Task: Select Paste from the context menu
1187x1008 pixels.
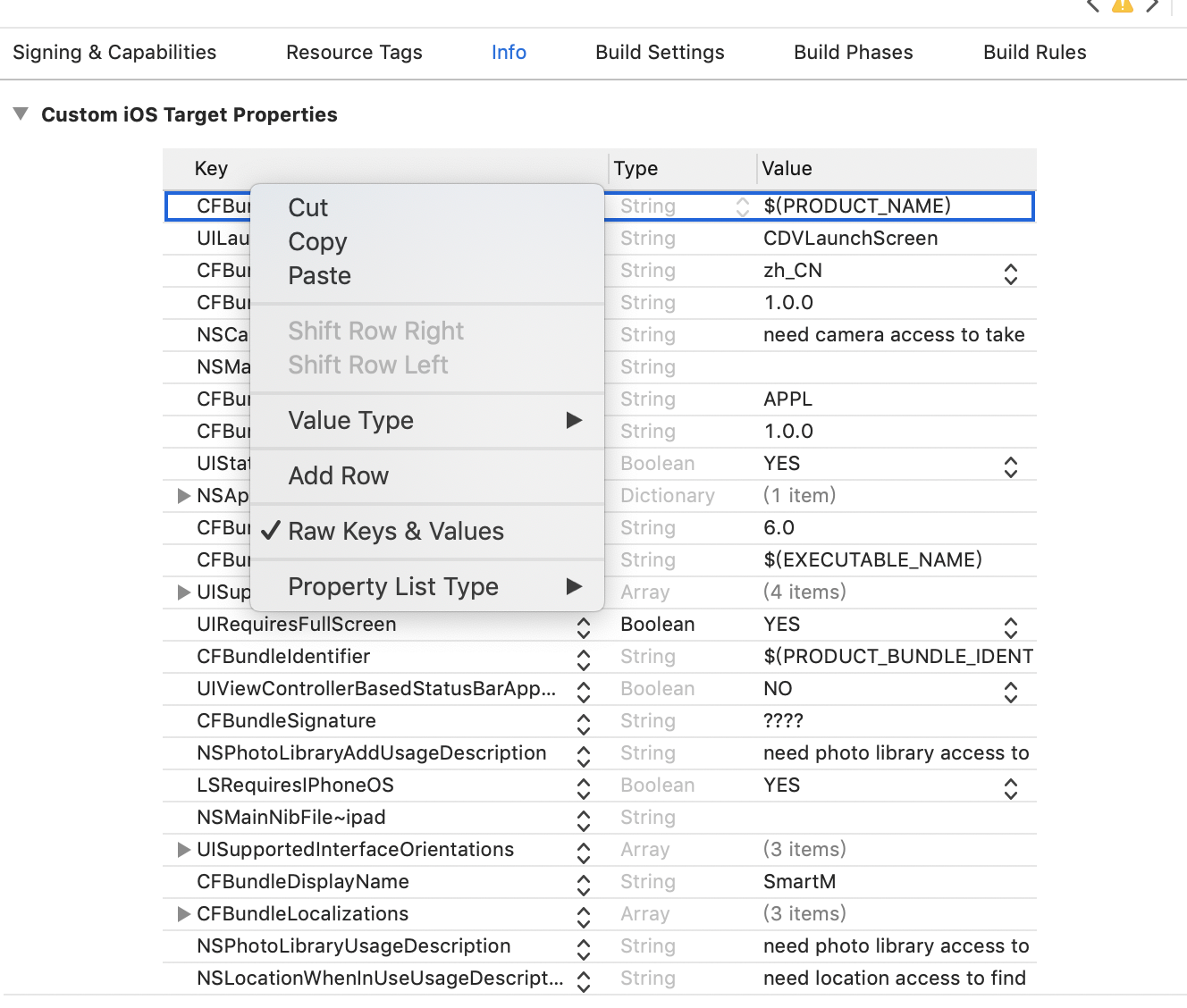Action: coord(319,275)
